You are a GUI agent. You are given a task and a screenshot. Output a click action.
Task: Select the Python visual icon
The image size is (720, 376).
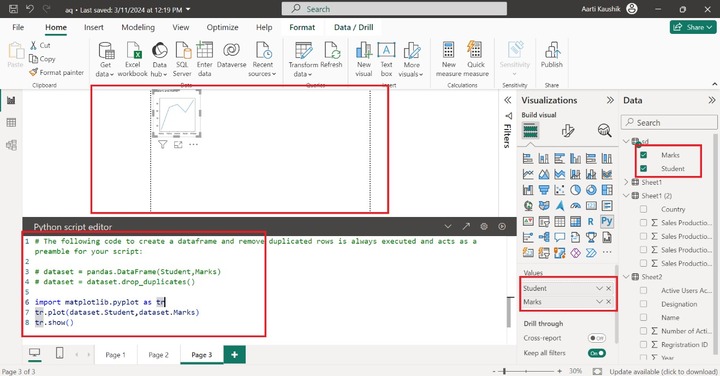pyautogui.click(x=607, y=221)
